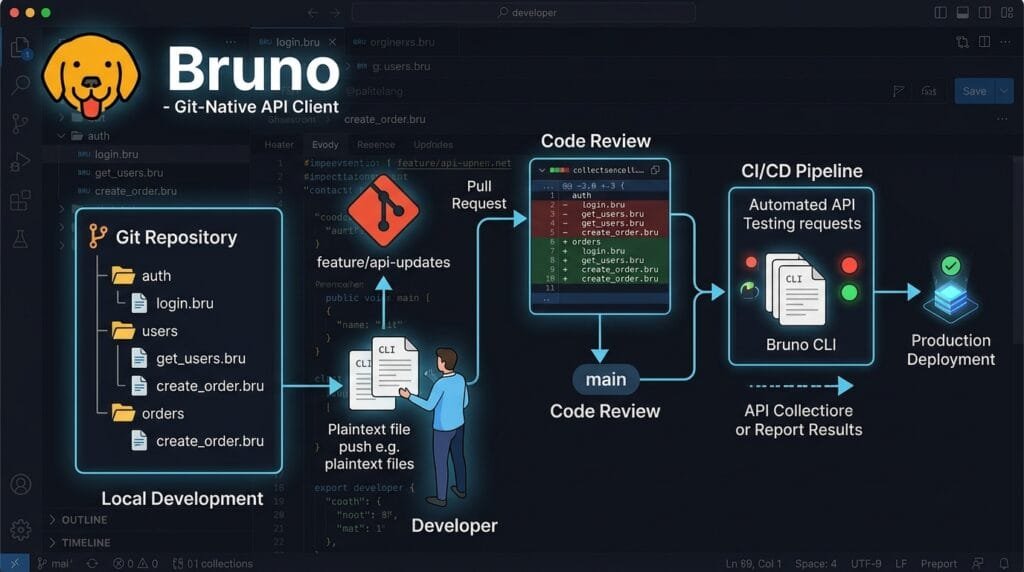Viewport: 1024px width, 572px height.
Task: Open create_order.bru in the explorer tree
Action: (x=136, y=191)
